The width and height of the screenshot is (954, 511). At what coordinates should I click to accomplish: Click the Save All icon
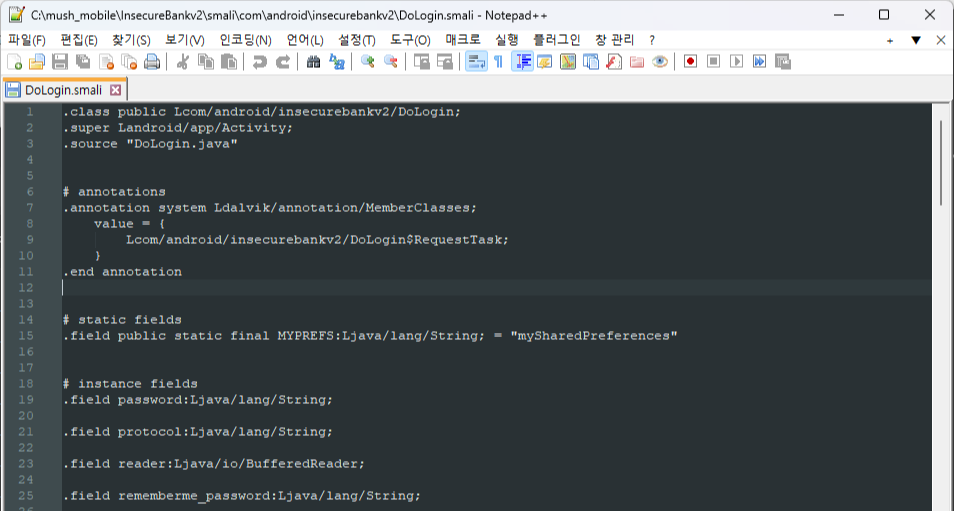[83, 61]
